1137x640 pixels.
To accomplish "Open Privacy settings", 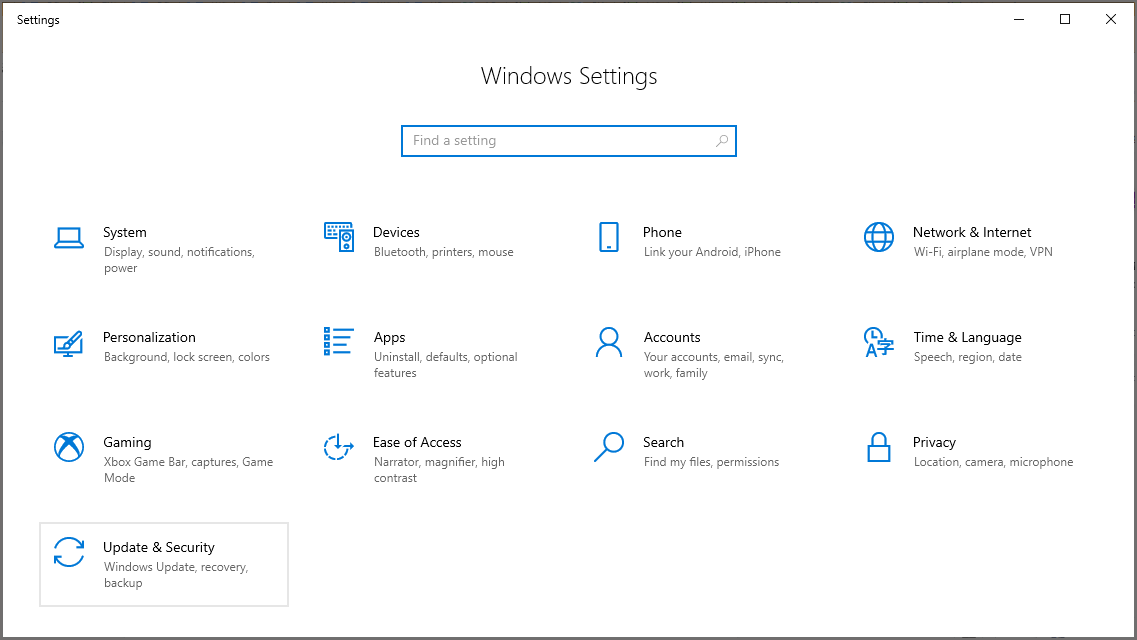I will pyautogui.click(x=975, y=450).
